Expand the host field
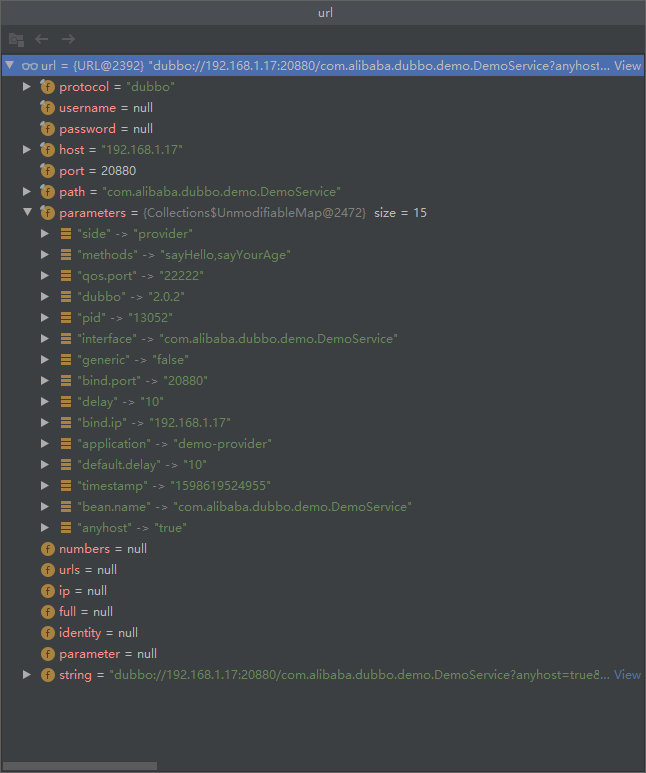 click(x=27, y=149)
